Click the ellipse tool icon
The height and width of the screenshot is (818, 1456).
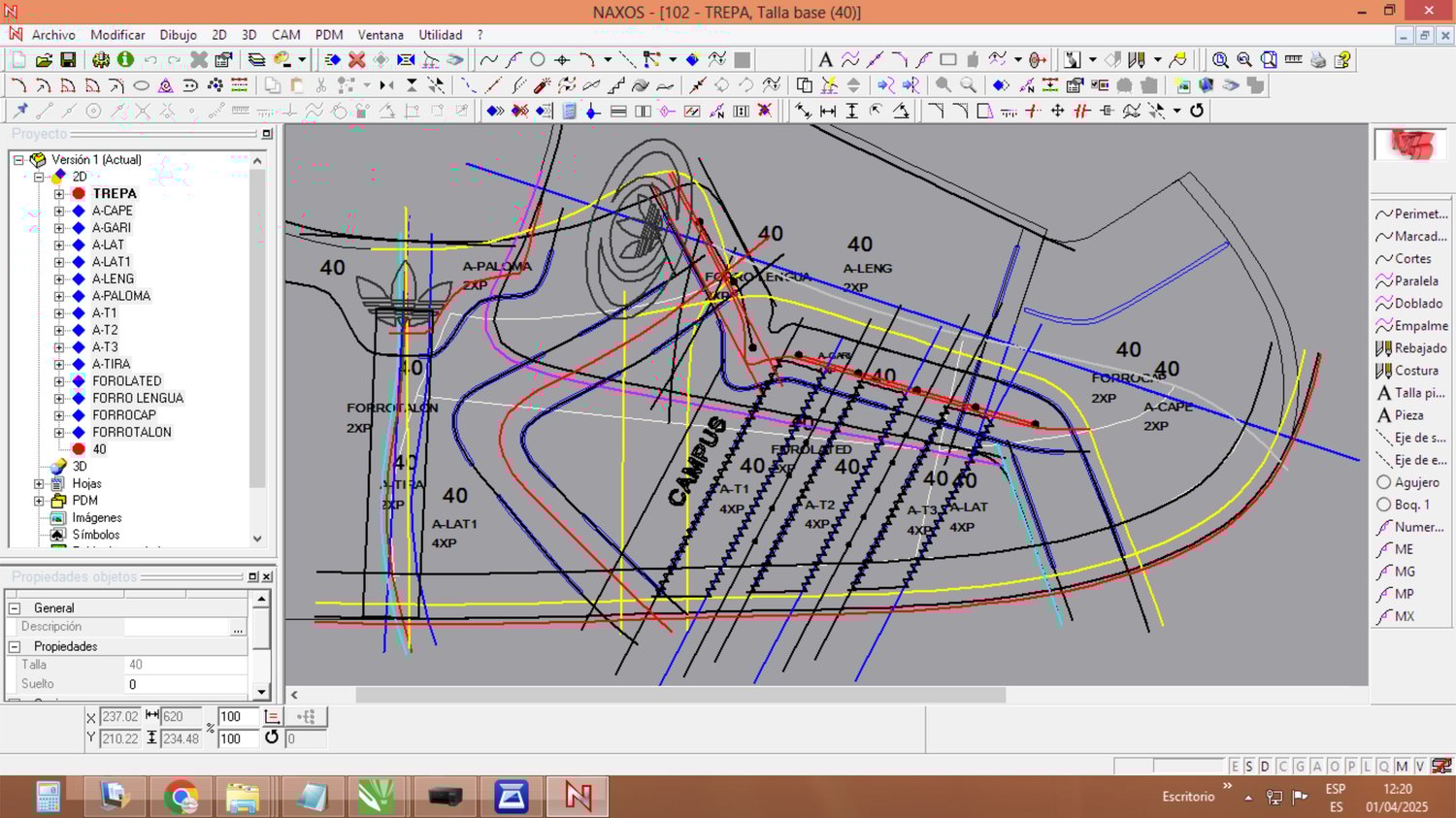(141, 85)
